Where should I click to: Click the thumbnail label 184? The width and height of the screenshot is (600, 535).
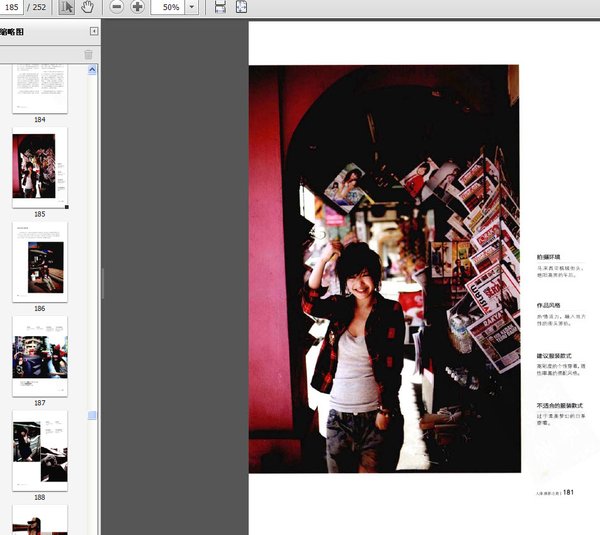[x=40, y=120]
